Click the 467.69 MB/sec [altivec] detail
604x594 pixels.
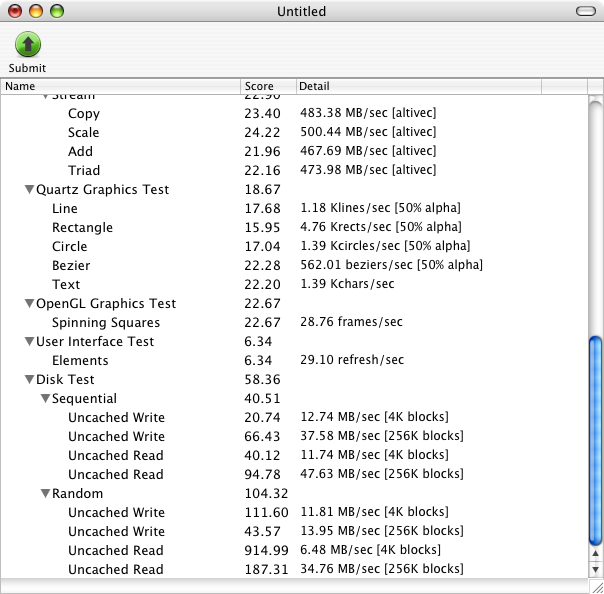coord(368,151)
